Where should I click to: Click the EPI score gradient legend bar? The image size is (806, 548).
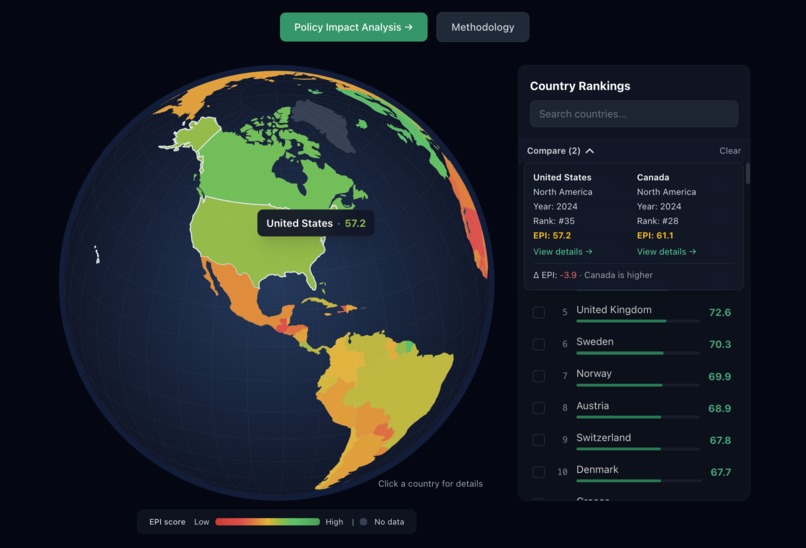pos(267,522)
